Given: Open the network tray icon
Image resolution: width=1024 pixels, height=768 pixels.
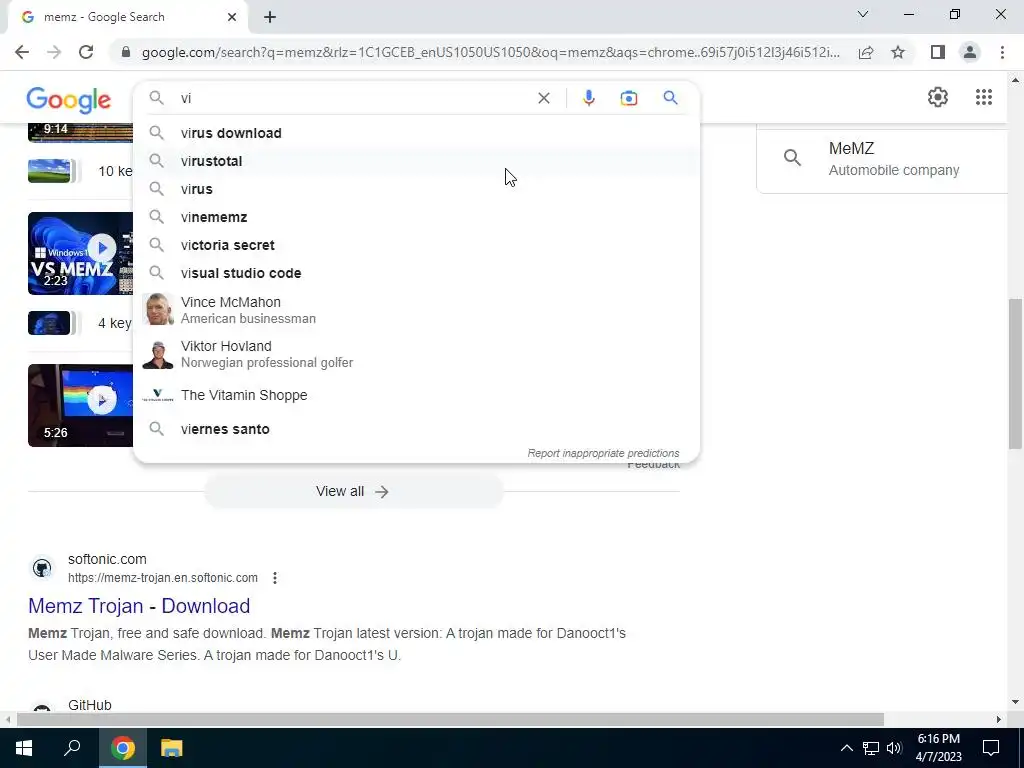Looking at the screenshot, I should tap(871, 748).
